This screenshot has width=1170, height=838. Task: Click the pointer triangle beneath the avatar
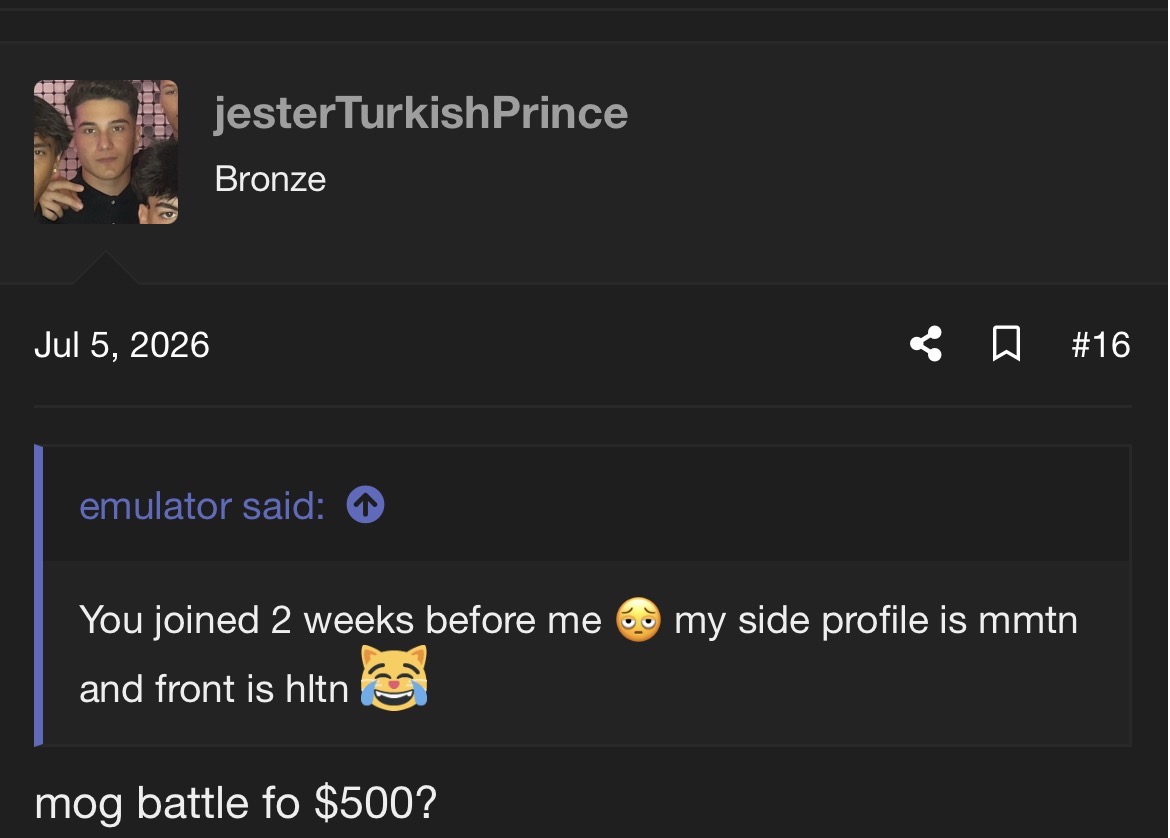105,268
